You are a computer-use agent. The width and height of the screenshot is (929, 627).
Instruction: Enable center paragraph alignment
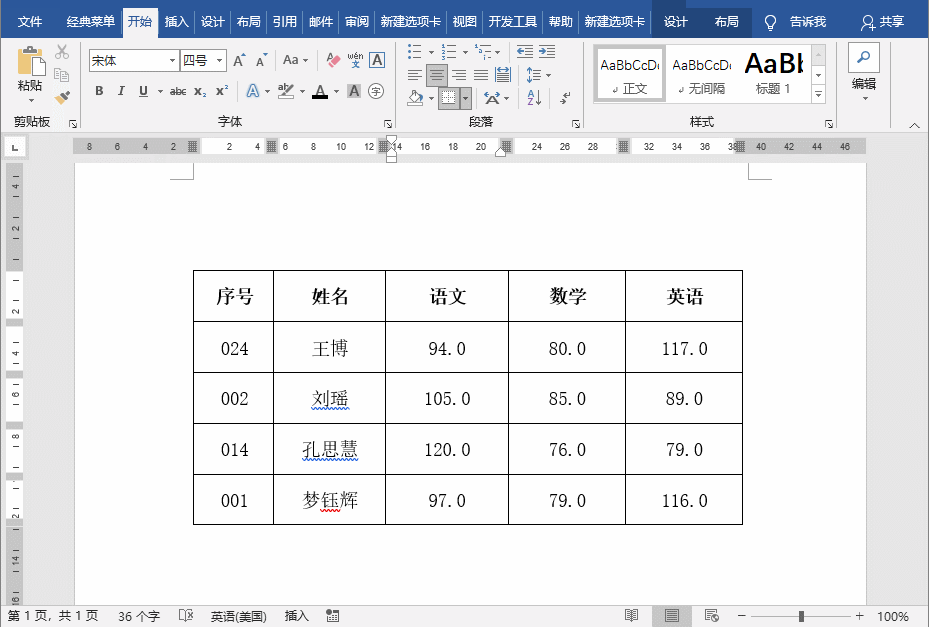pos(436,74)
